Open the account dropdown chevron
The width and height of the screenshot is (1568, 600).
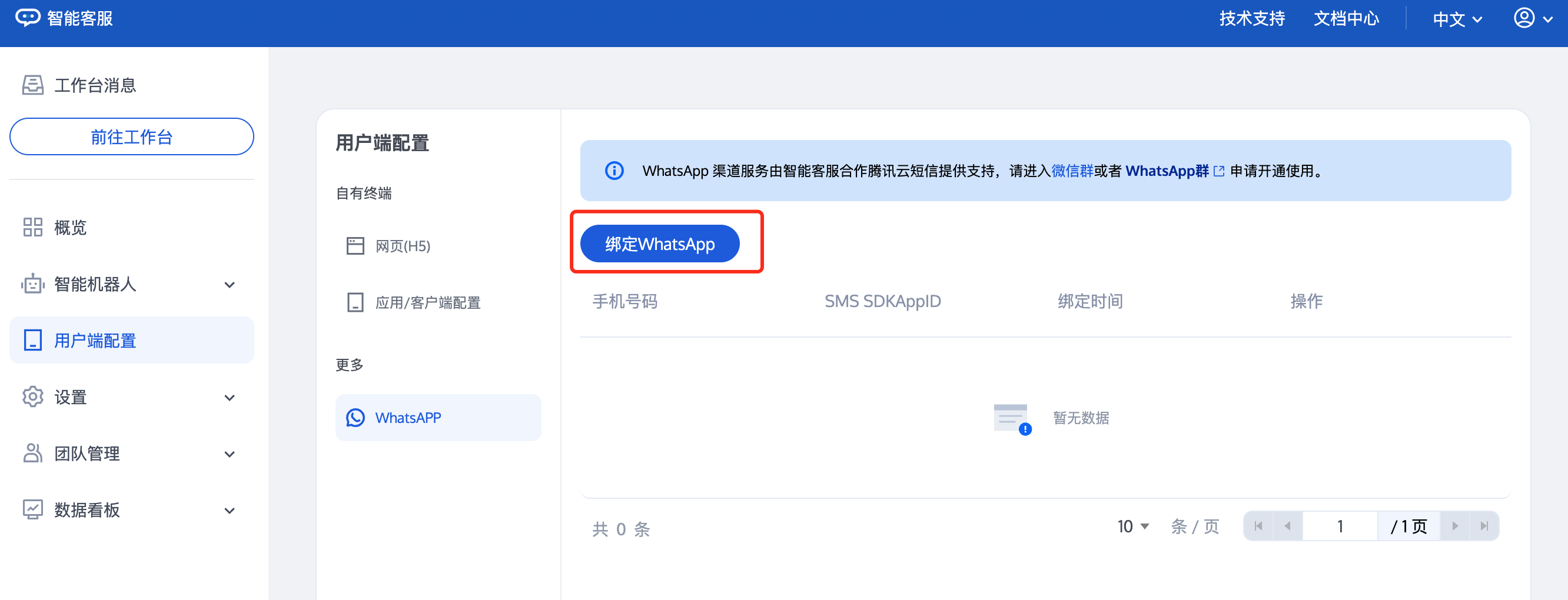(x=1547, y=19)
